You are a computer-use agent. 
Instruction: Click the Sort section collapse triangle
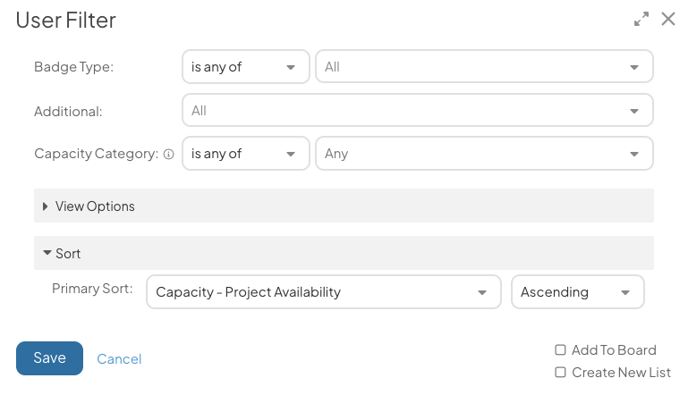click(x=47, y=253)
